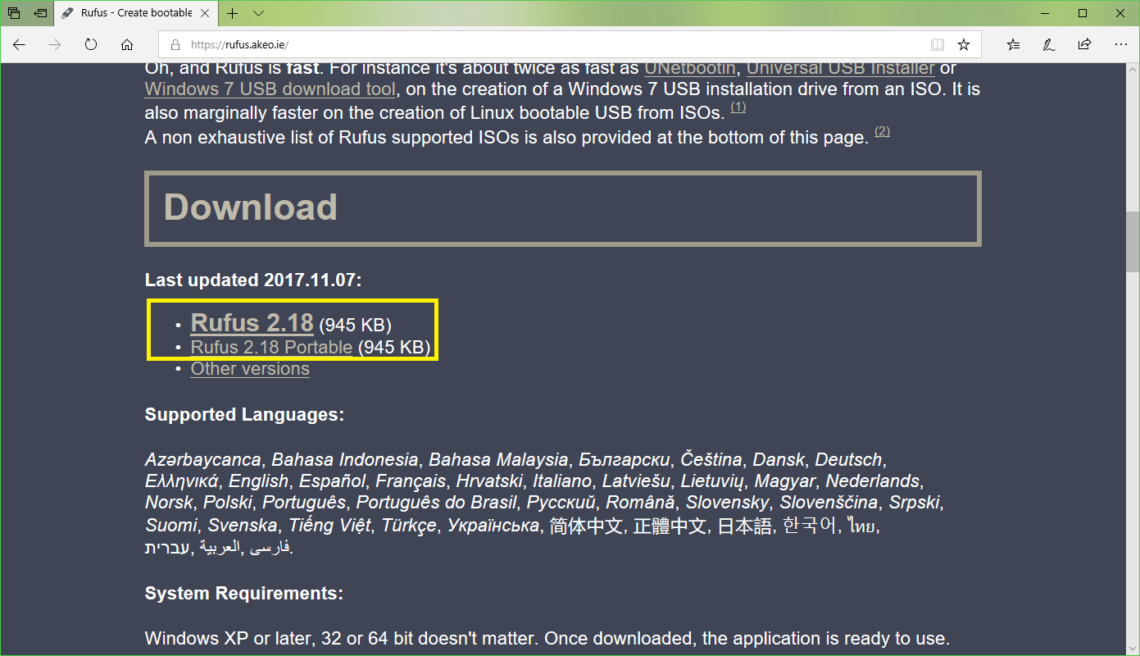The image size is (1140, 656).
Task: Open the Home page icon
Action: click(127, 45)
